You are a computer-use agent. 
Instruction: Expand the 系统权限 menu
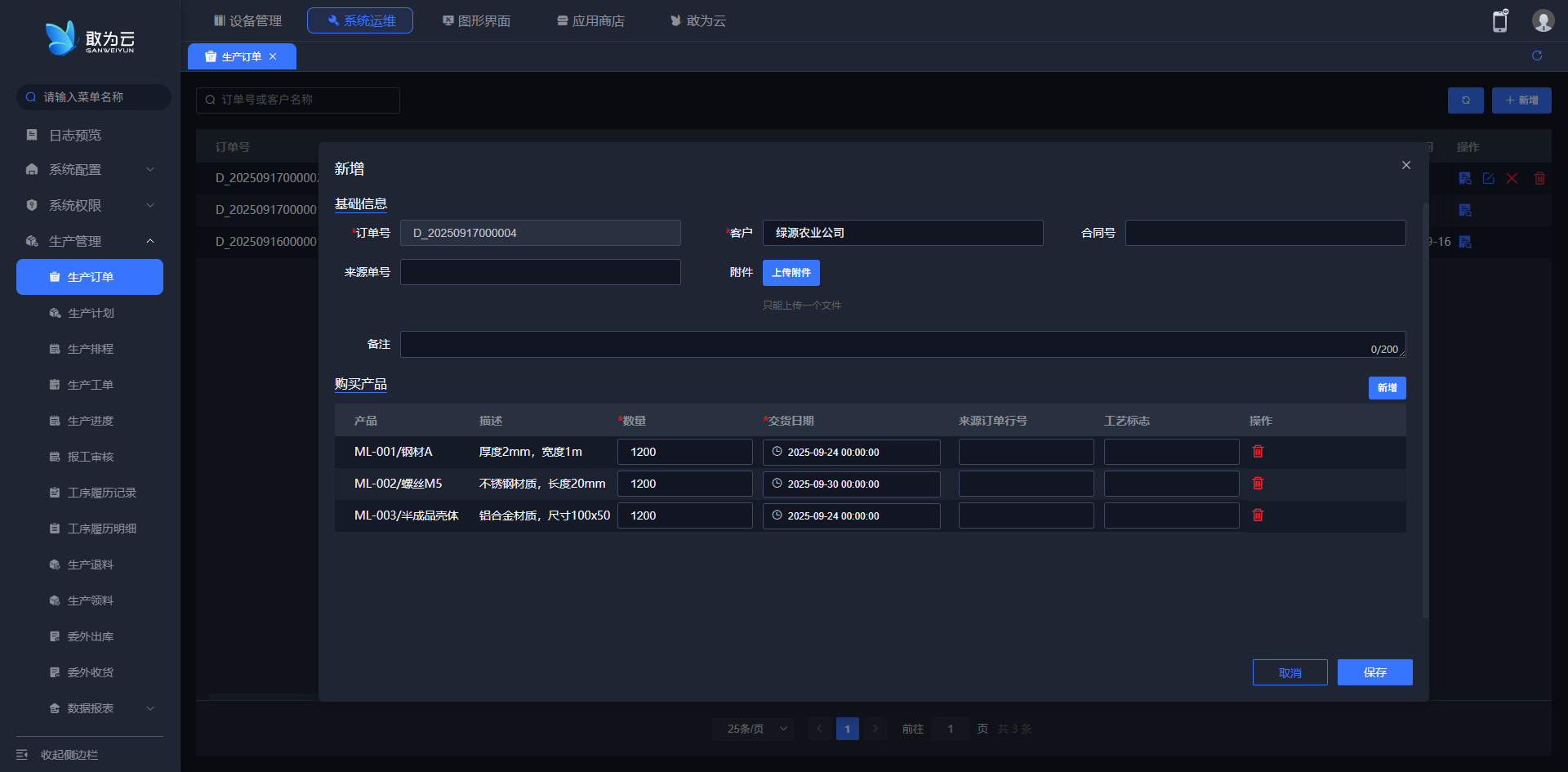click(x=90, y=206)
